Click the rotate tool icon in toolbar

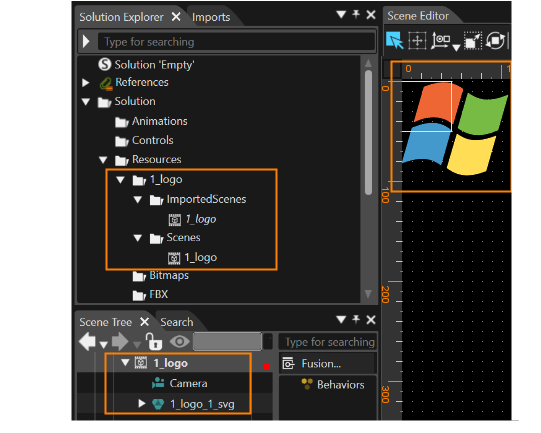pos(495,41)
